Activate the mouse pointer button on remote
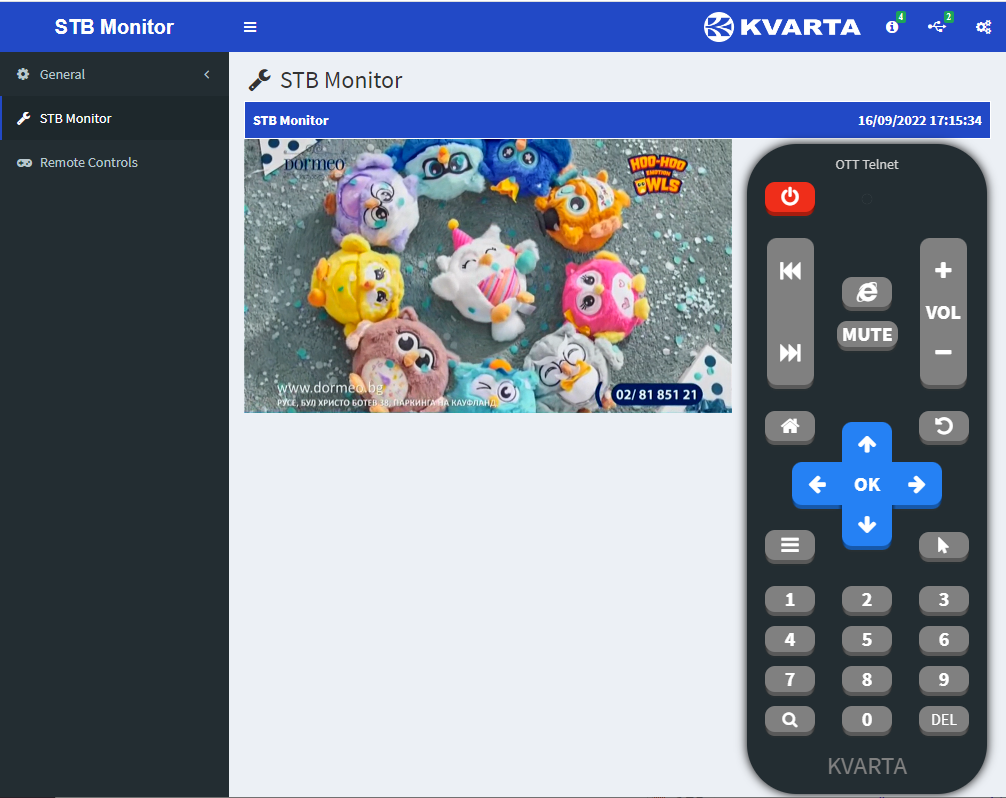This screenshot has height=798, width=1006. point(943,545)
